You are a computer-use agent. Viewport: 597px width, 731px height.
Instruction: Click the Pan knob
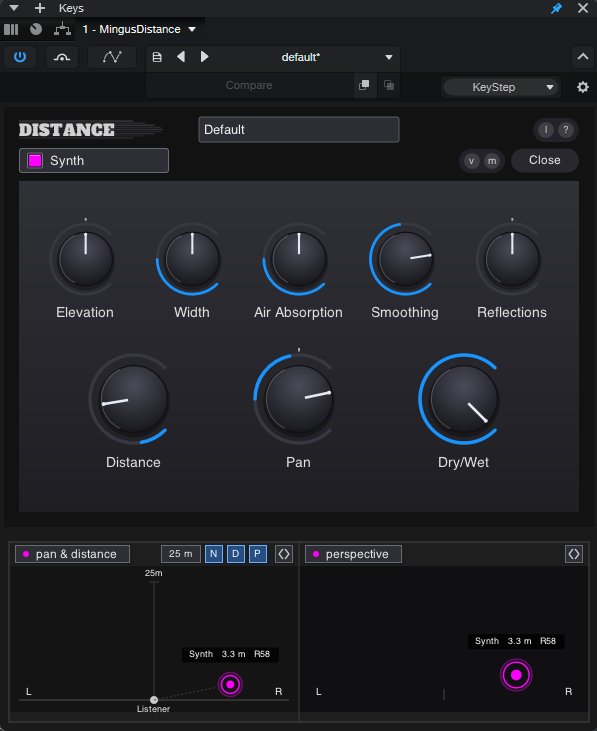click(299, 399)
